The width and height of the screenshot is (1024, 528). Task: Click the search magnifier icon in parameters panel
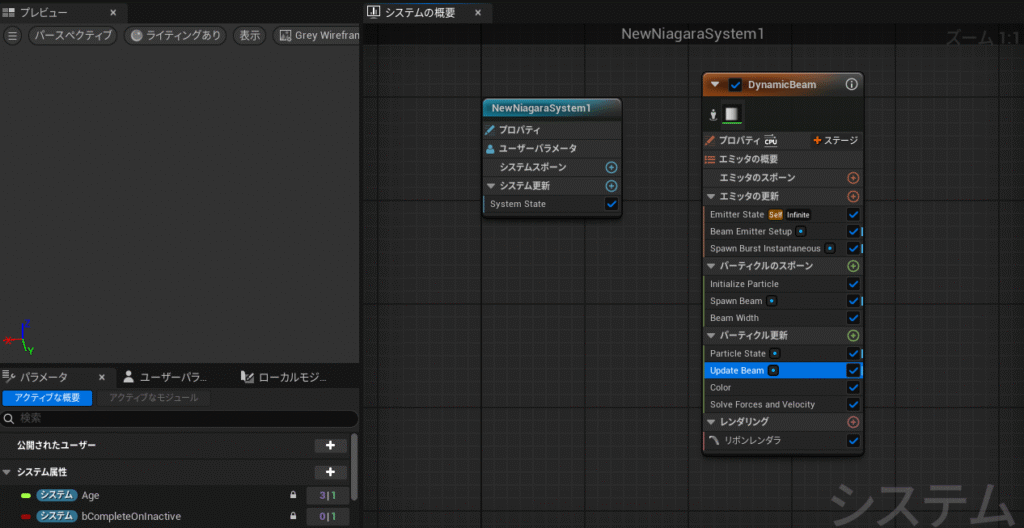[9, 419]
